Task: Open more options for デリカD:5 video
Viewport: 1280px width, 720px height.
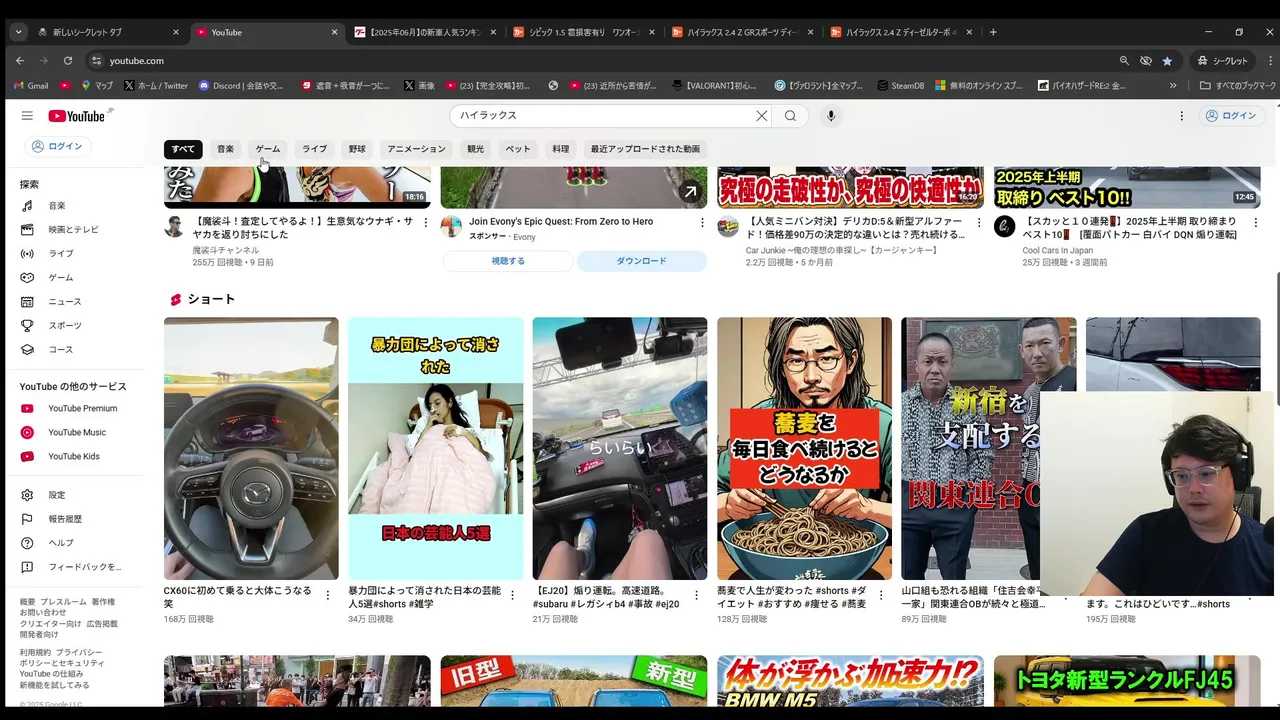Action: pyautogui.click(x=979, y=223)
